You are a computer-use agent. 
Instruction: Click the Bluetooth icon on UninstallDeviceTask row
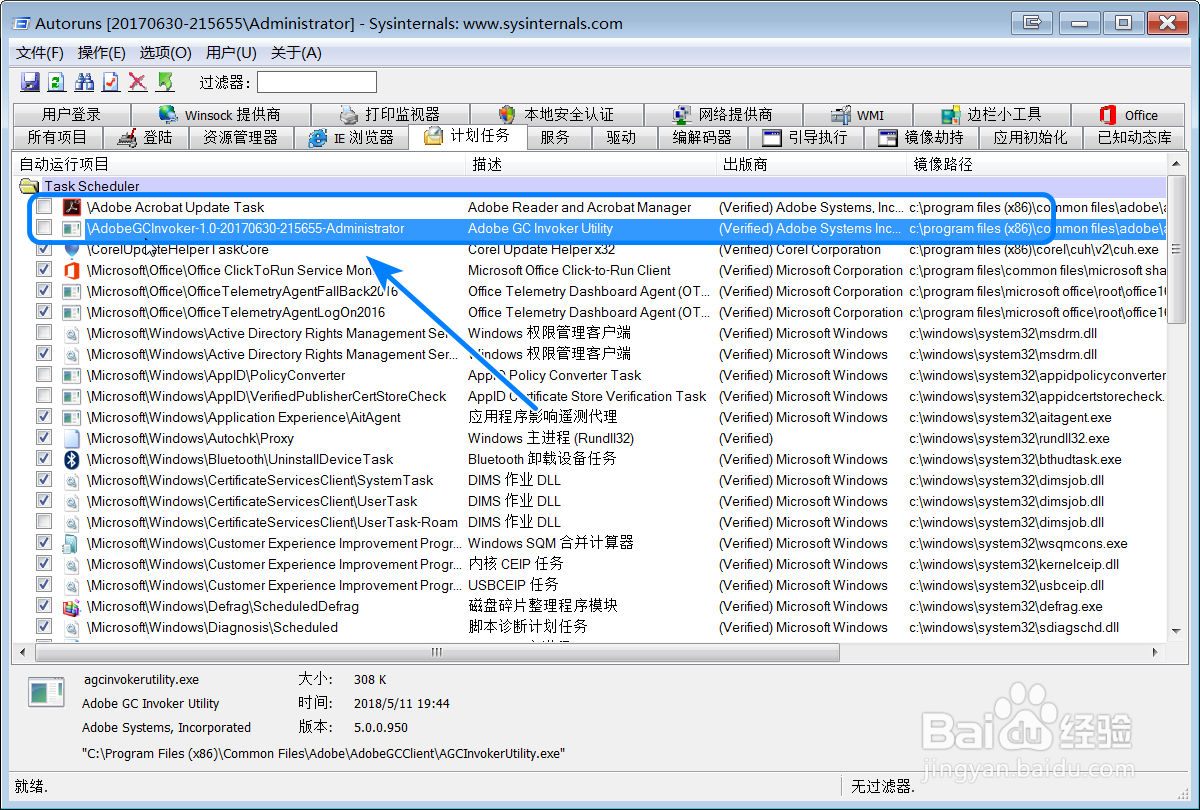click(71, 459)
